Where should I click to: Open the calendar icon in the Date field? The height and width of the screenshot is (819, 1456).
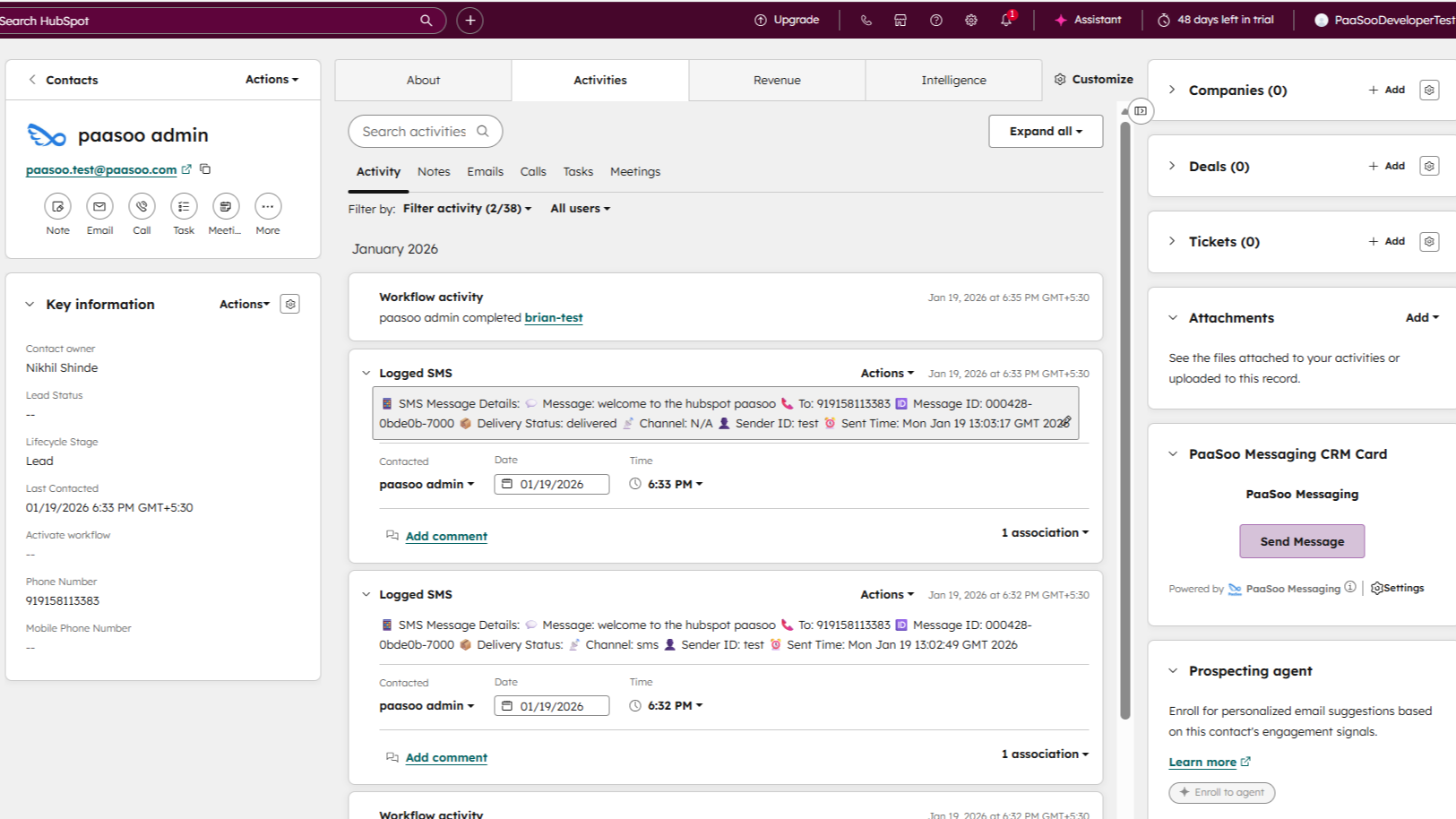[507, 484]
